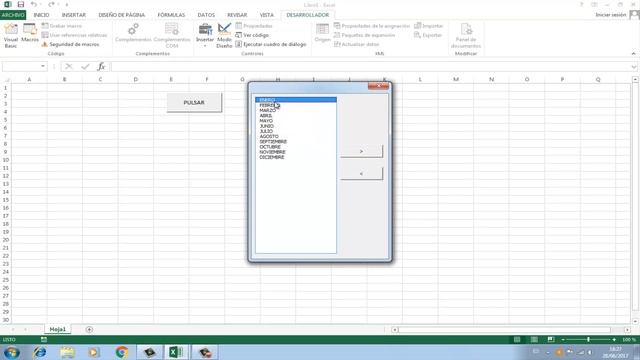Select ENERO in the listbox
This screenshot has width=640, height=360.
point(296,100)
